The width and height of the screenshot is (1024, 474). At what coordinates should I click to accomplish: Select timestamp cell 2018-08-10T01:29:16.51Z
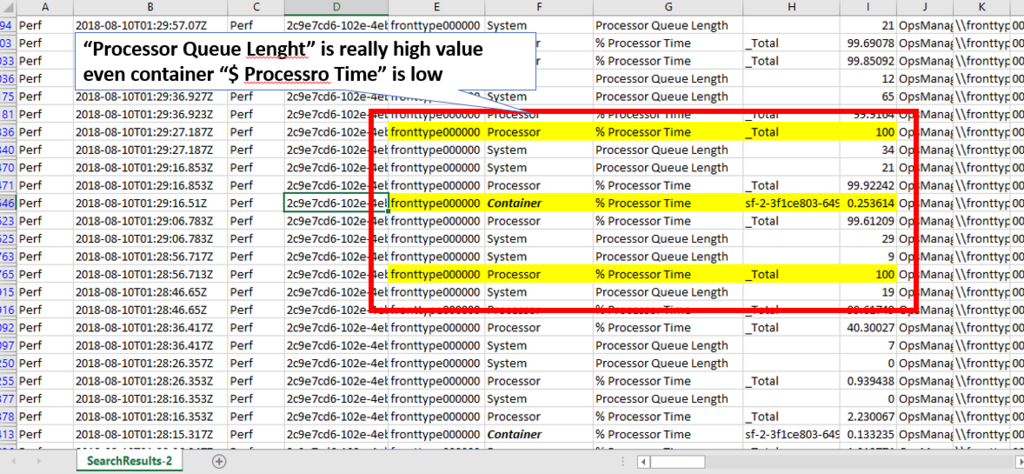(151, 203)
